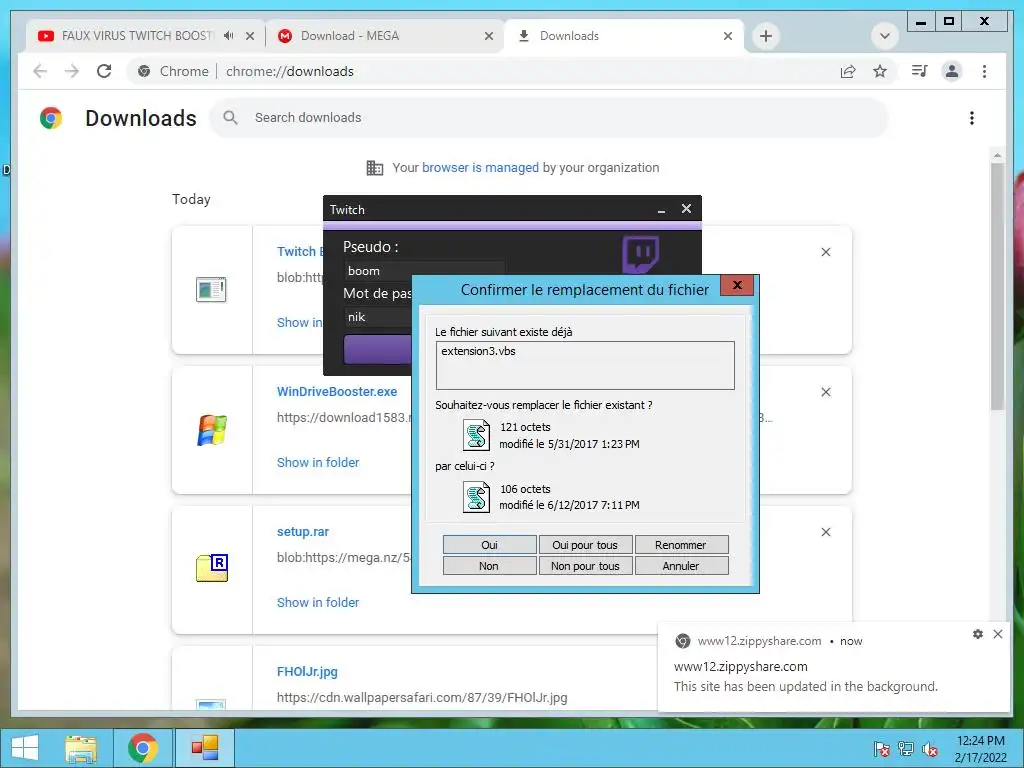Viewport: 1024px width, 768px height.
Task: Click the colored blocks app in taskbar
Action: 204,748
